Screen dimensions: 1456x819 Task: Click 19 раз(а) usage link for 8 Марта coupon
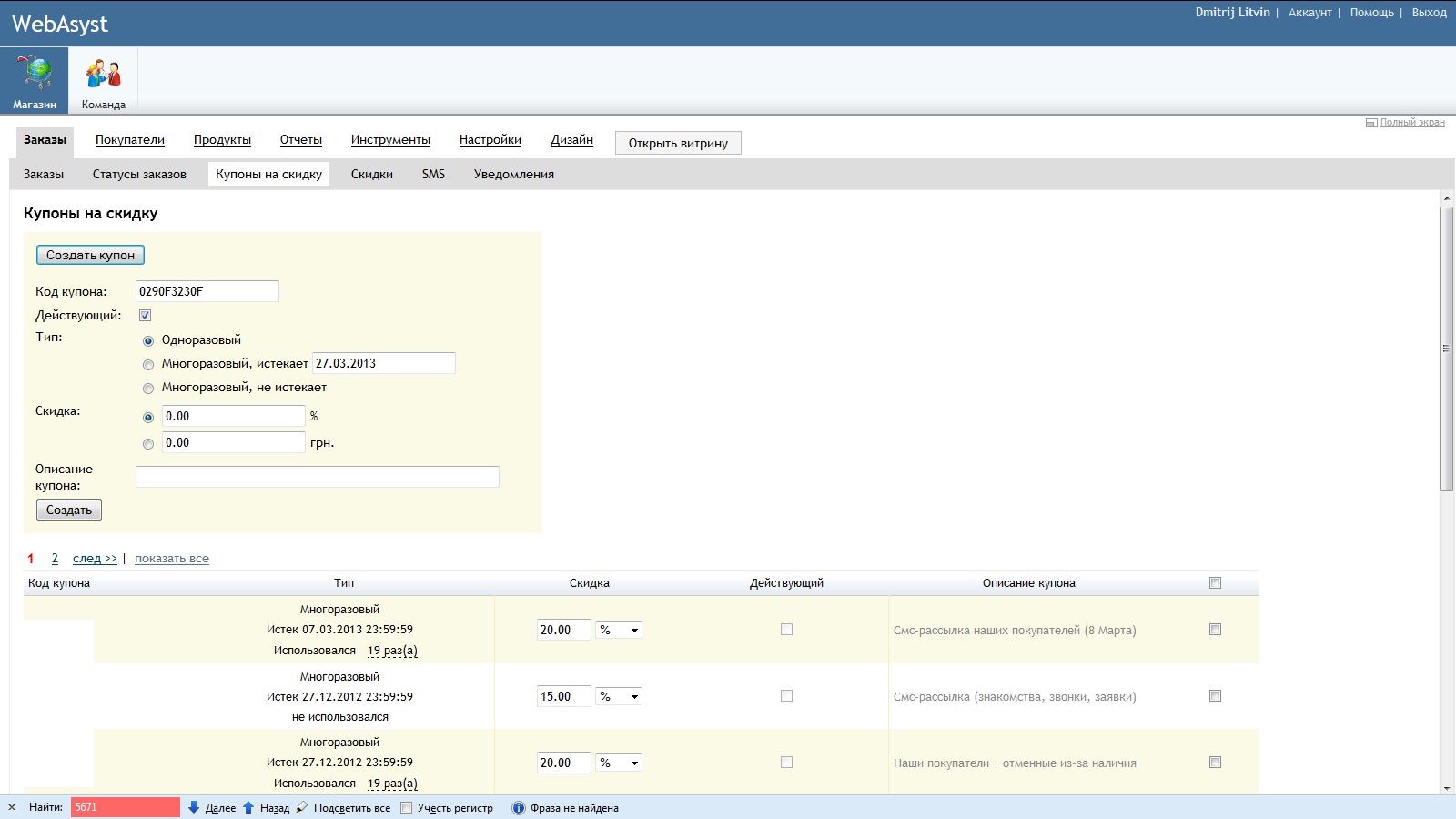[392, 651]
